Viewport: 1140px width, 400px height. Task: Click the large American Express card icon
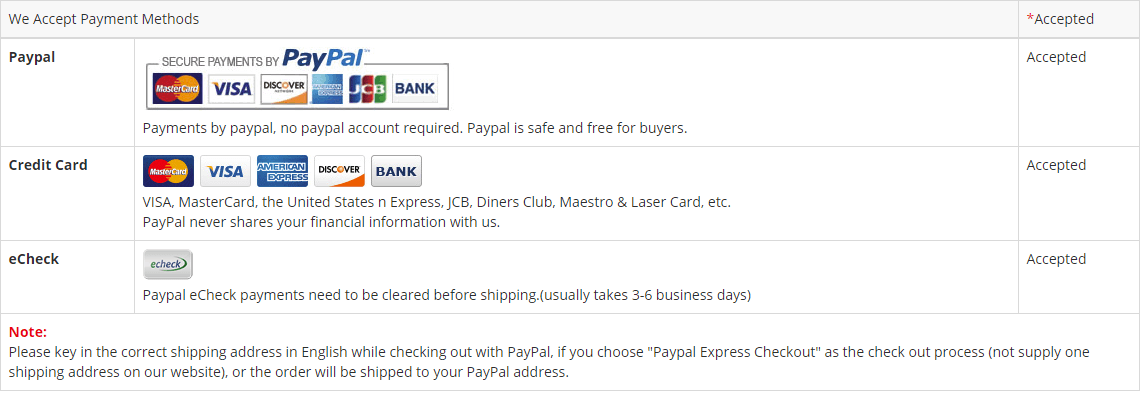coord(282,171)
